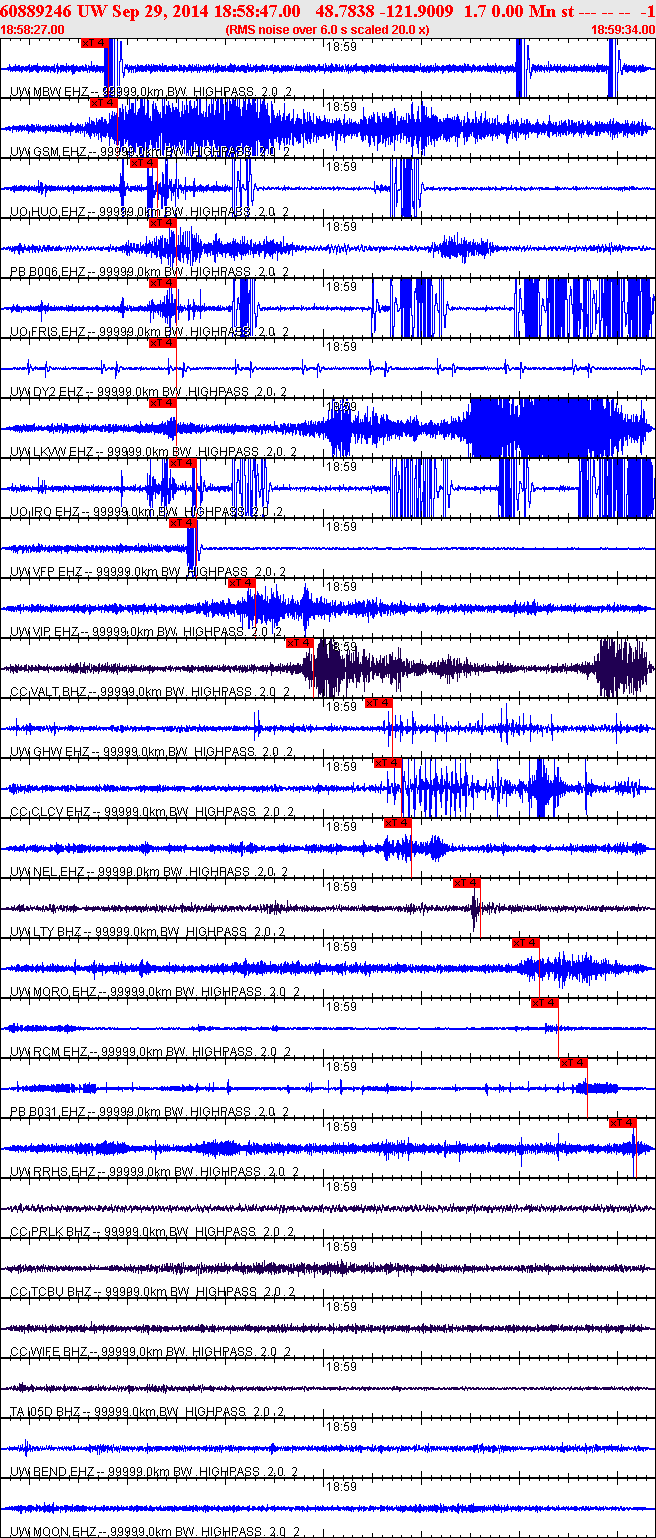Select the red pick marker on the RRHS trace
Viewport: 656px width, 1538px height.
click(622, 1123)
